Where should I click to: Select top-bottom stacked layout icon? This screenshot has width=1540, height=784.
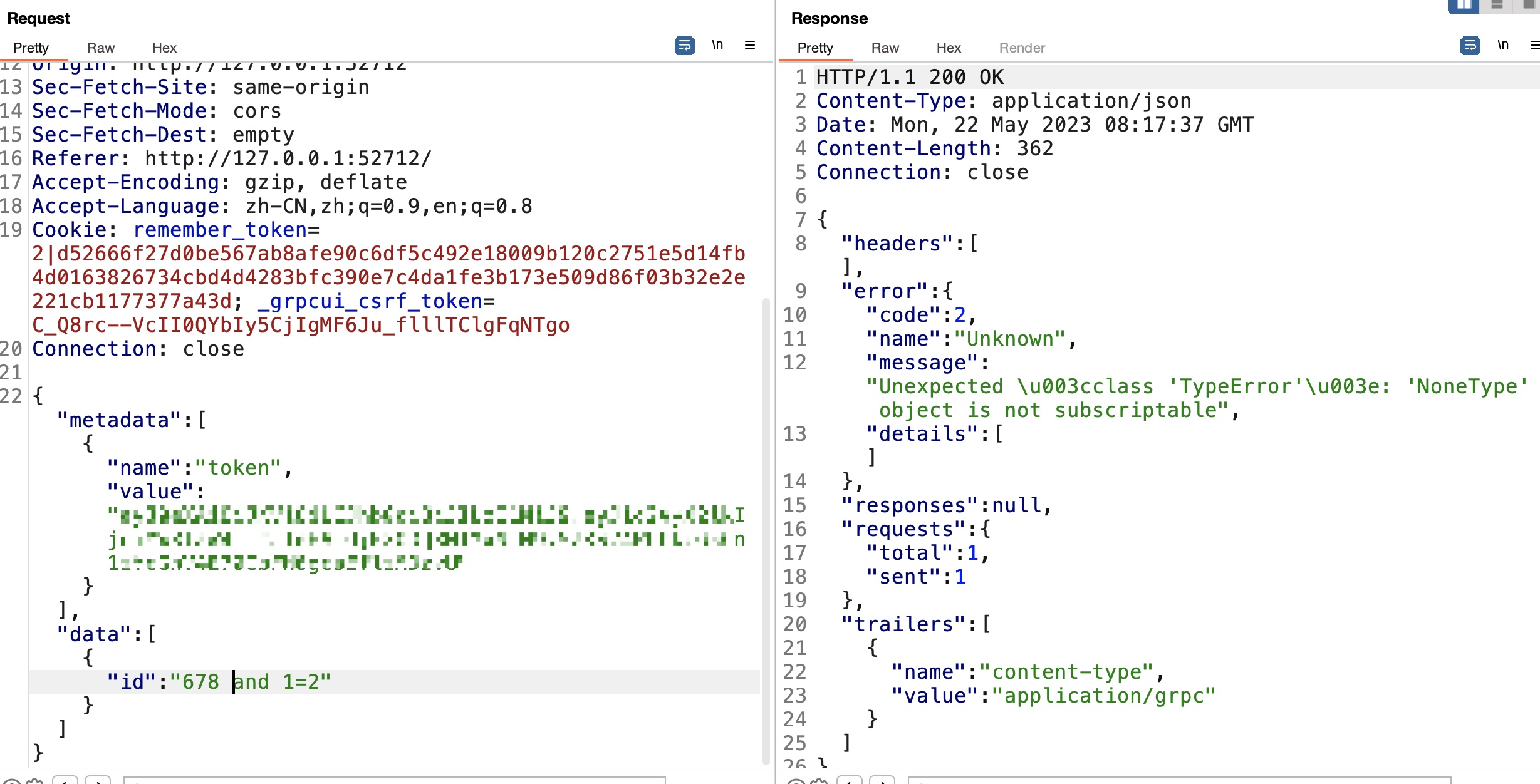pyautogui.click(x=1497, y=6)
